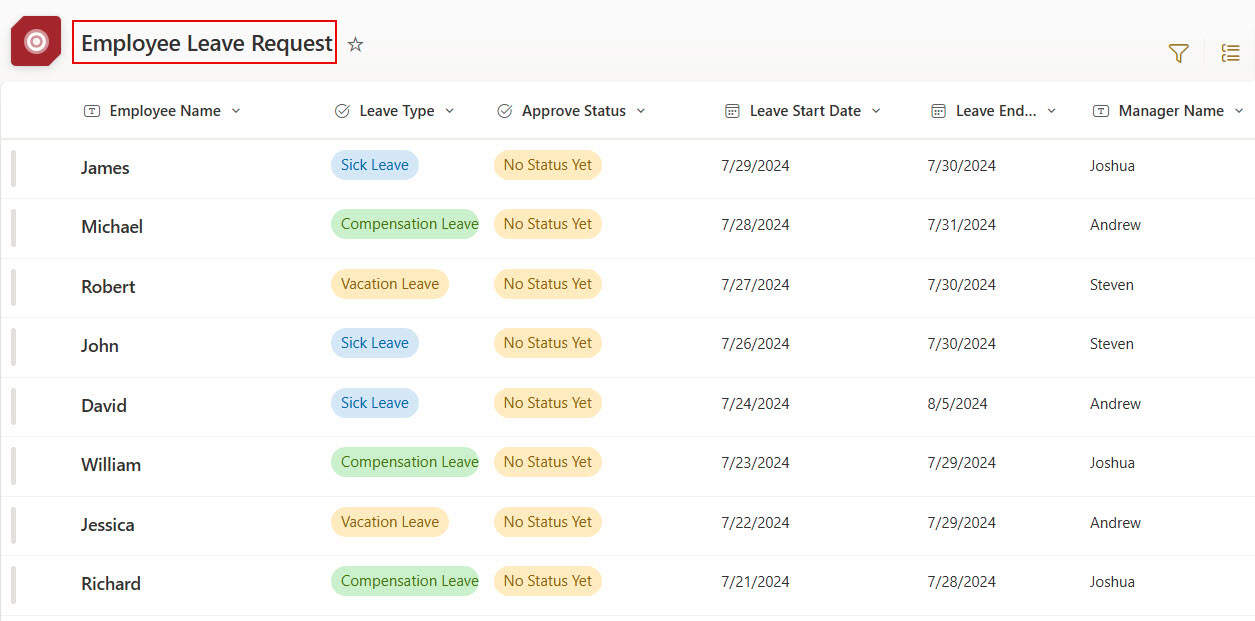Image resolution: width=1255 pixels, height=621 pixels.
Task: Open the Michael item
Action: click(x=112, y=227)
